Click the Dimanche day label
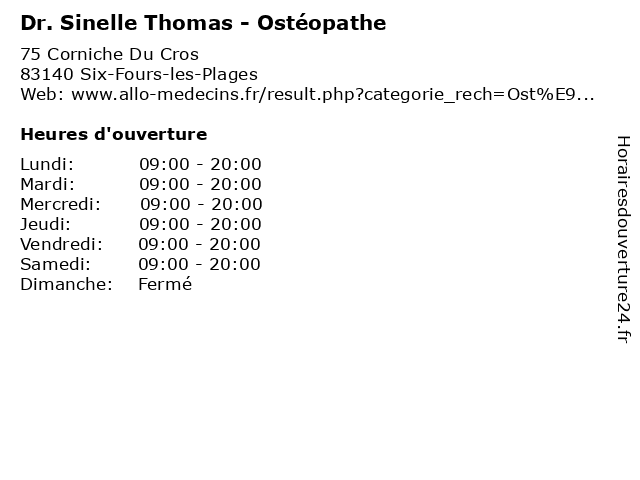The width and height of the screenshot is (640, 480). click(x=66, y=284)
